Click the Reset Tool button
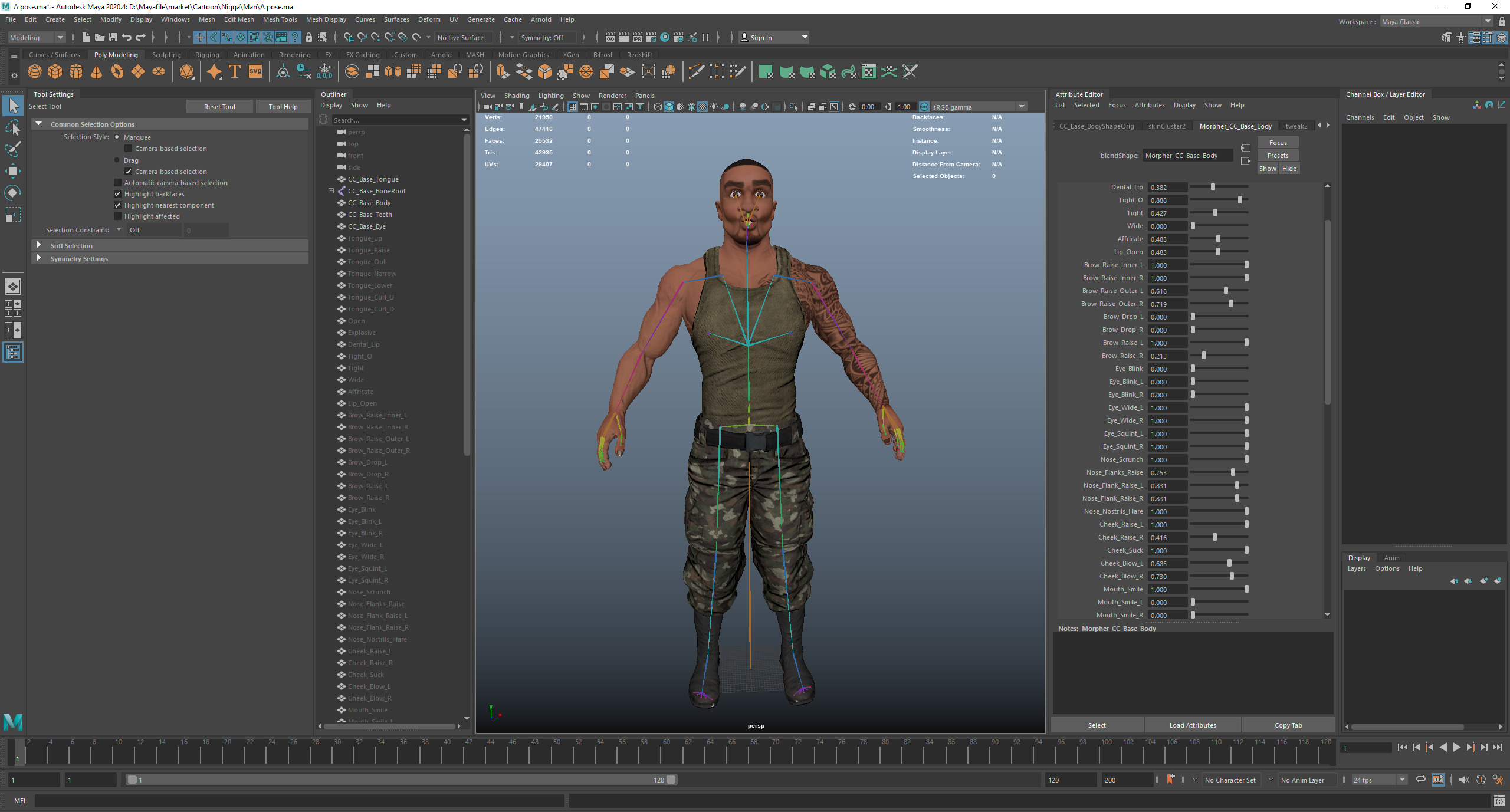The width and height of the screenshot is (1510, 812). pyautogui.click(x=219, y=107)
